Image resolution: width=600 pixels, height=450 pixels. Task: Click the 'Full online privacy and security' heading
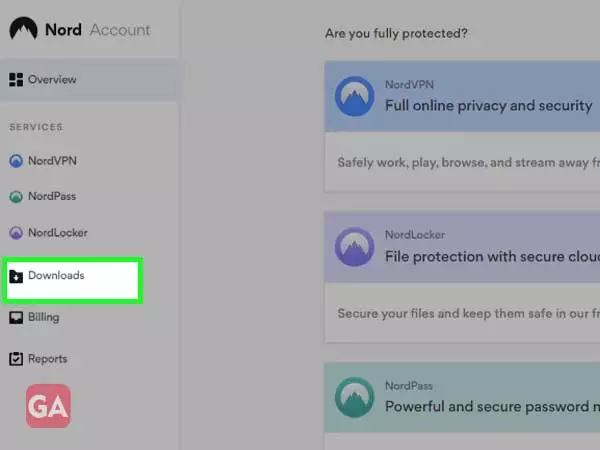(x=488, y=105)
